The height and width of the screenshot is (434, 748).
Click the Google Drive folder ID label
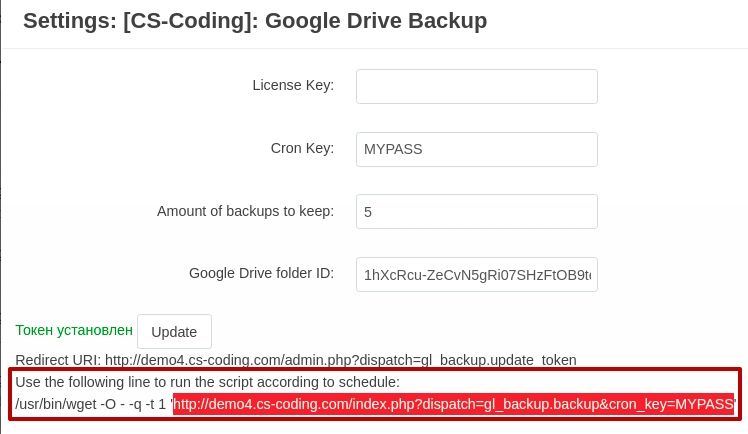tap(261, 273)
